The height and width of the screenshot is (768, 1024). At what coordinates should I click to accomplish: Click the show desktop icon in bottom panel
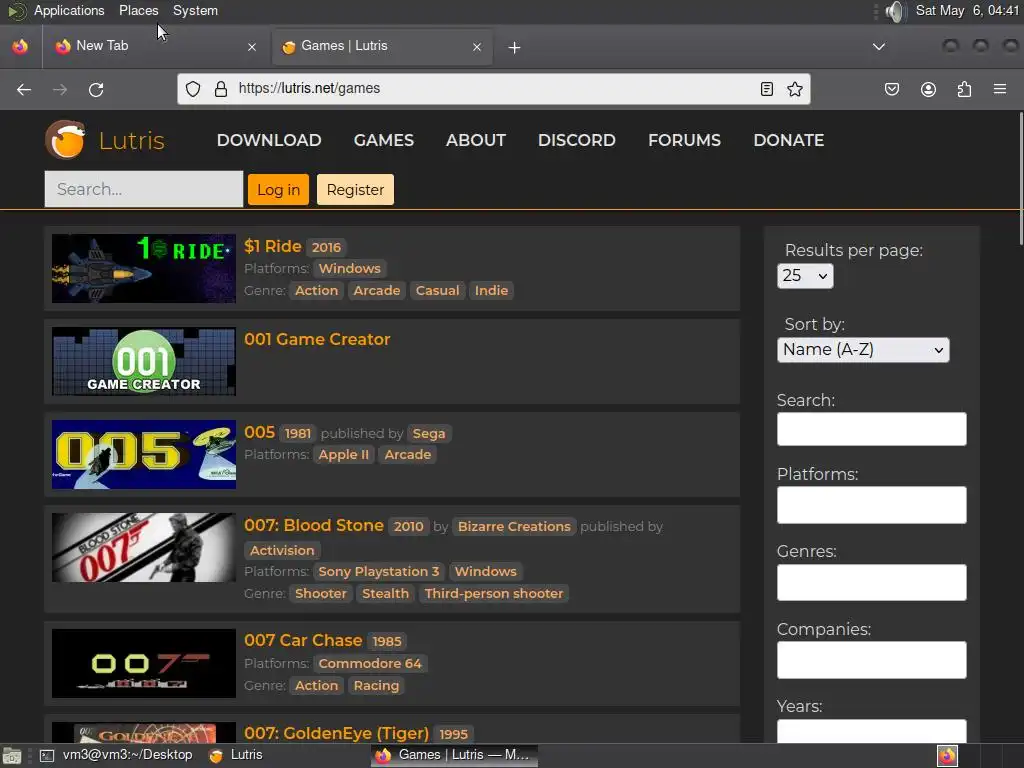tap(12, 756)
